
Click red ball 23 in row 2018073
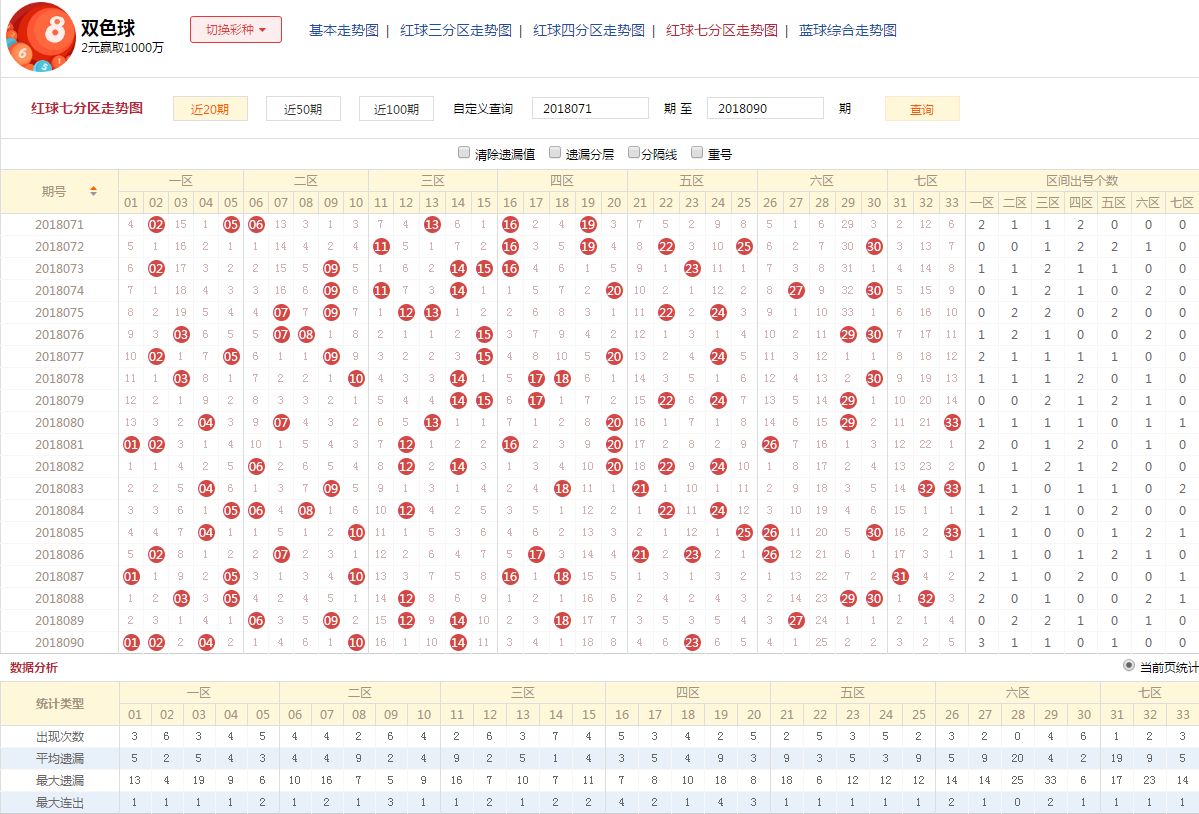[692, 269]
